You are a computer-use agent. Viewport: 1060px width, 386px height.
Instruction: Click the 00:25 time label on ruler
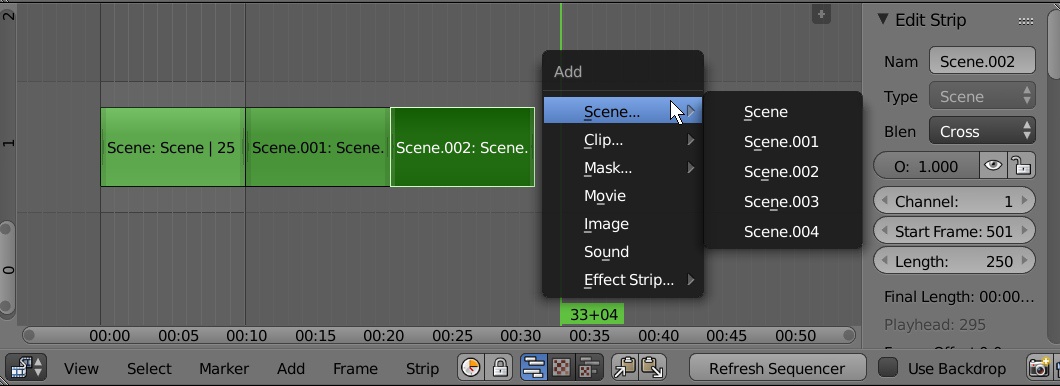click(x=452, y=335)
